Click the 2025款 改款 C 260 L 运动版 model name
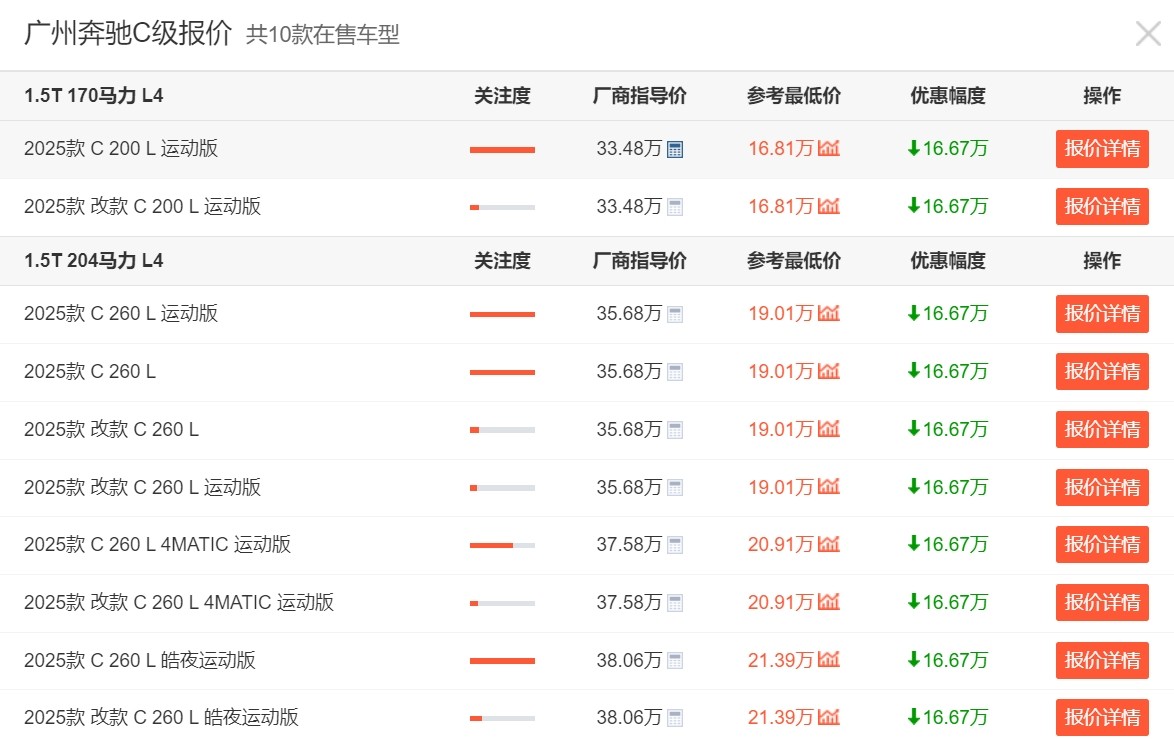 click(x=142, y=487)
